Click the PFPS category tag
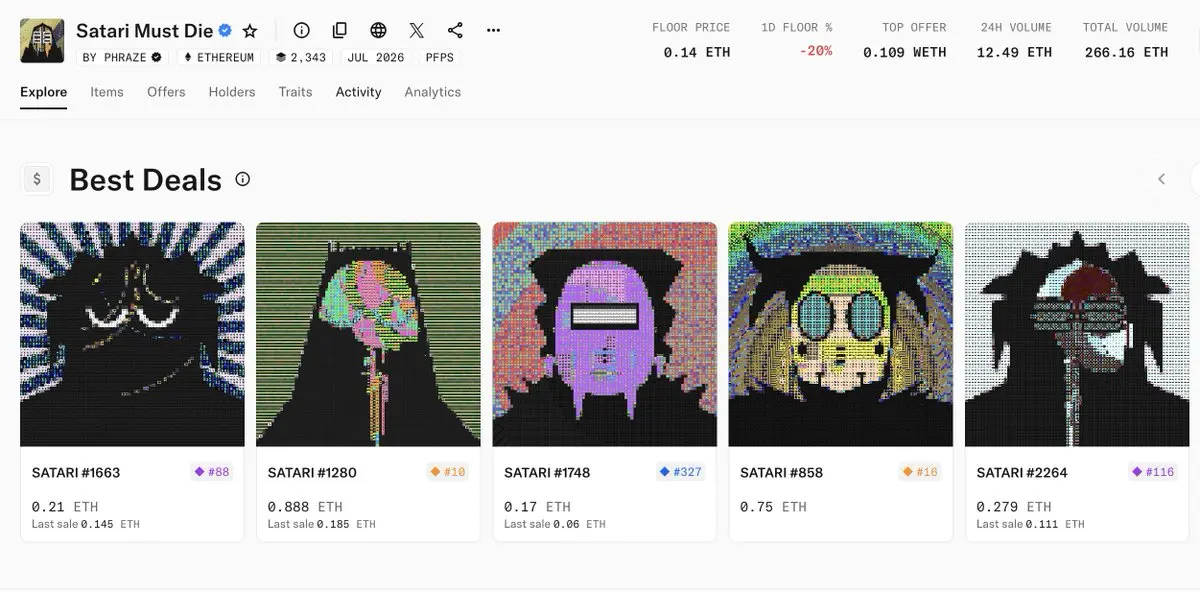The height and width of the screenshot is (592, 1200). tap(439, 58)
